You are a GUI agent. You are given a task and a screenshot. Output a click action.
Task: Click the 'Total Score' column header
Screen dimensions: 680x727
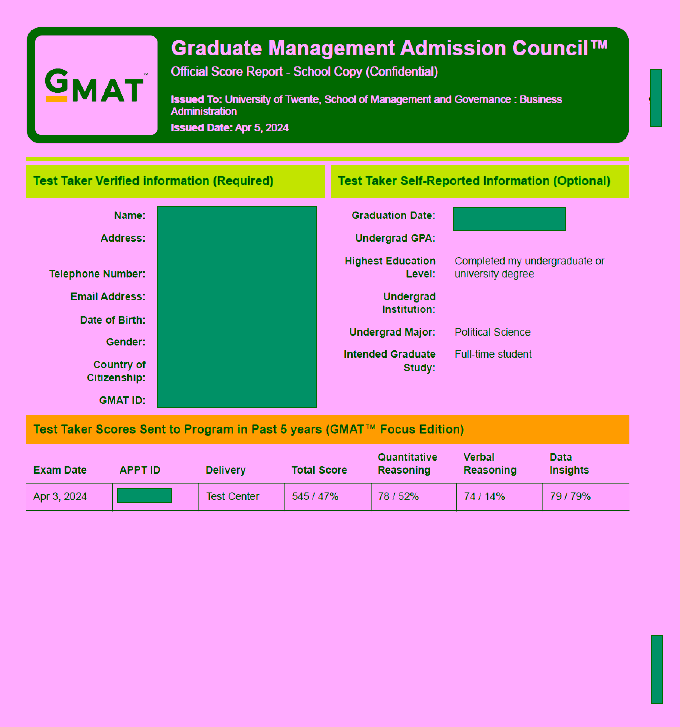pos(319,470)
